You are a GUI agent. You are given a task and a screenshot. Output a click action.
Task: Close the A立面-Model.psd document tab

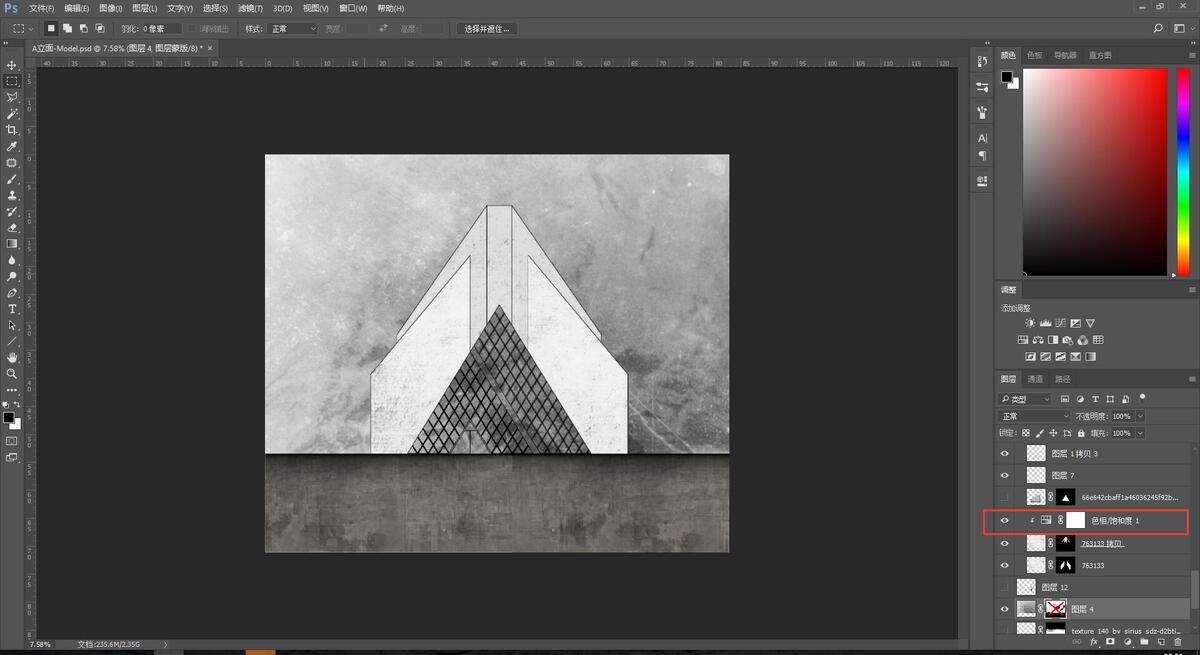(209, 47)
